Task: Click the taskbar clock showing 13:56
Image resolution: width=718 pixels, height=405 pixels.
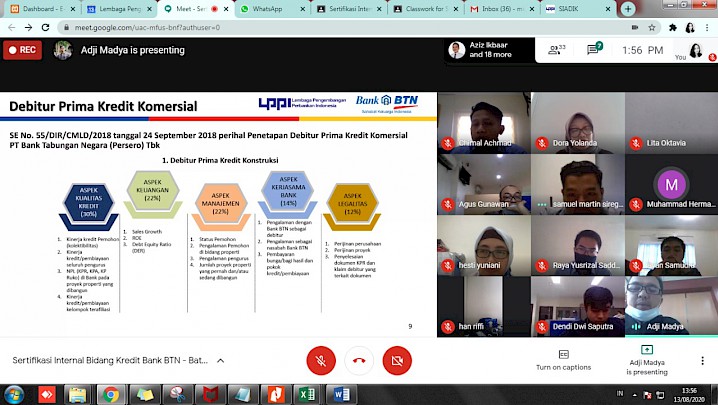Action: tap(689, 395)
